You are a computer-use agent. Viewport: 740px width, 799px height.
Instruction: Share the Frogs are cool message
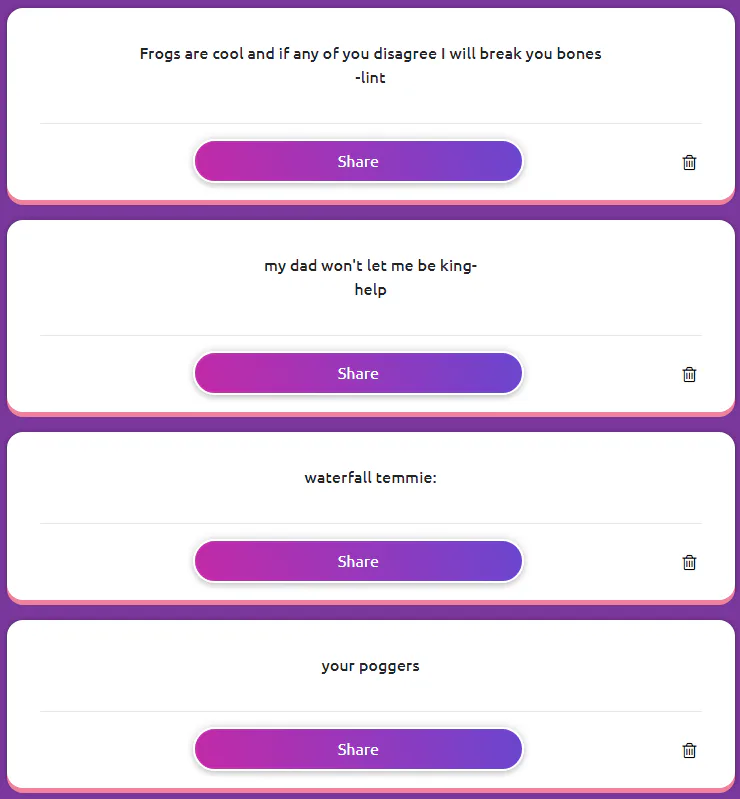[358, 162]
